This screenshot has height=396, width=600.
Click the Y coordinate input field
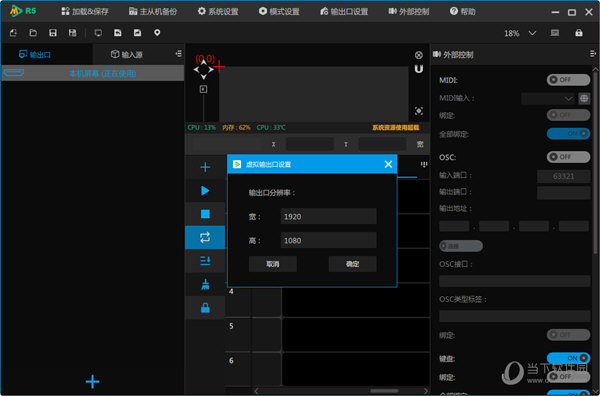[x=382, y=144]
